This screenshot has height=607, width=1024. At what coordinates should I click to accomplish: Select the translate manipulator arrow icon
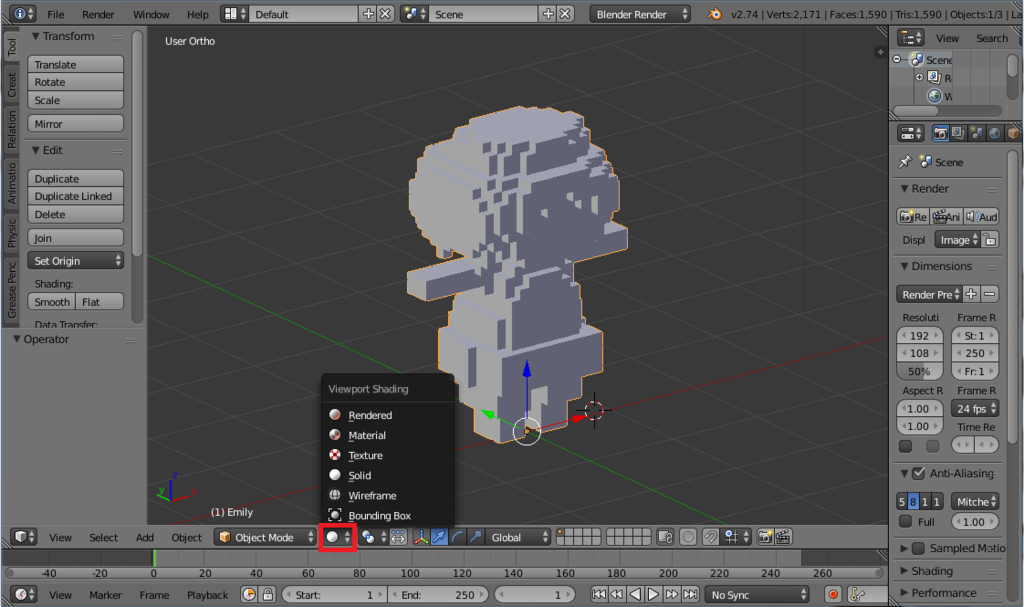coord(440,537)
